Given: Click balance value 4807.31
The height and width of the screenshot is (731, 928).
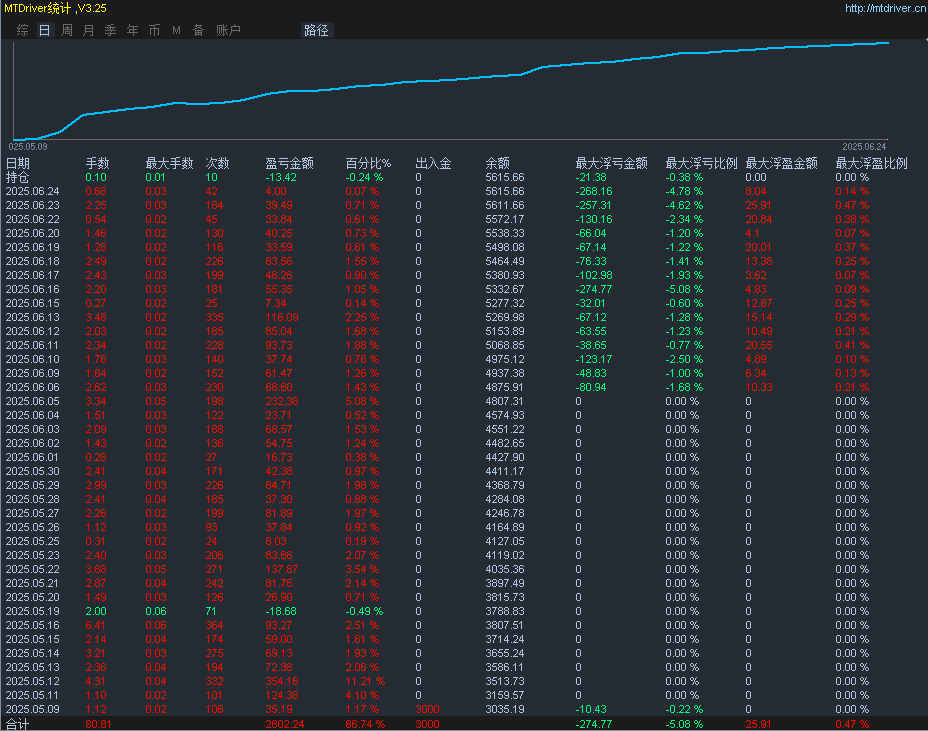Looking at the screenshot, I should point(505,401).
